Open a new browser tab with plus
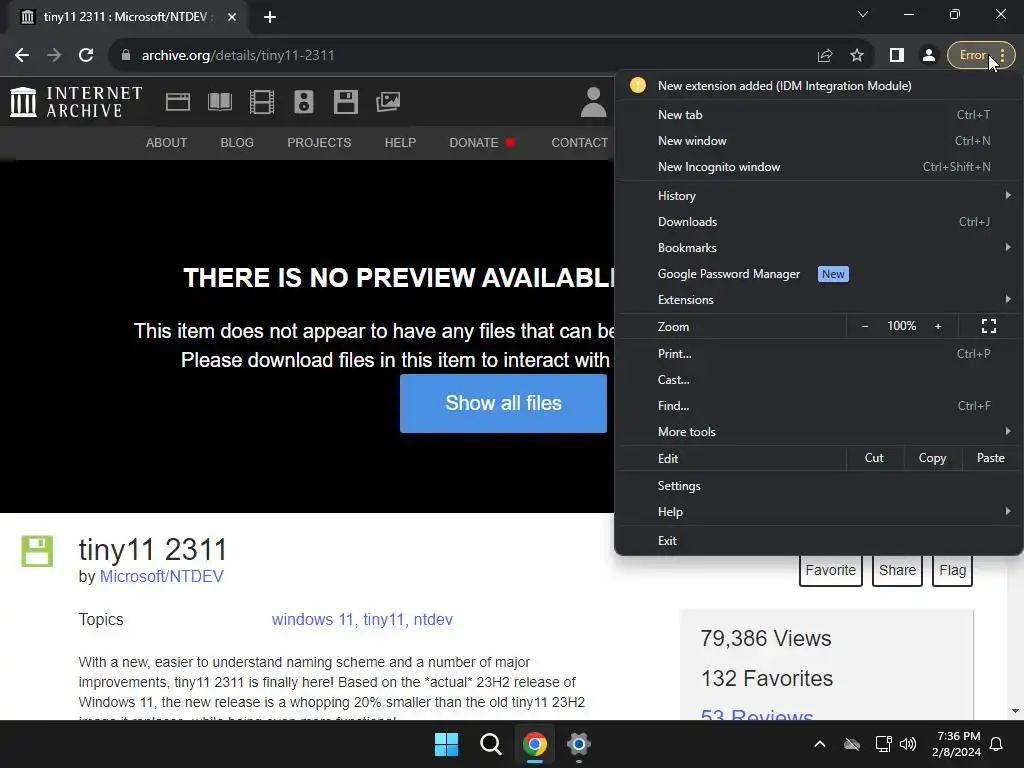 pyautogui.click(x=270, y=17)
